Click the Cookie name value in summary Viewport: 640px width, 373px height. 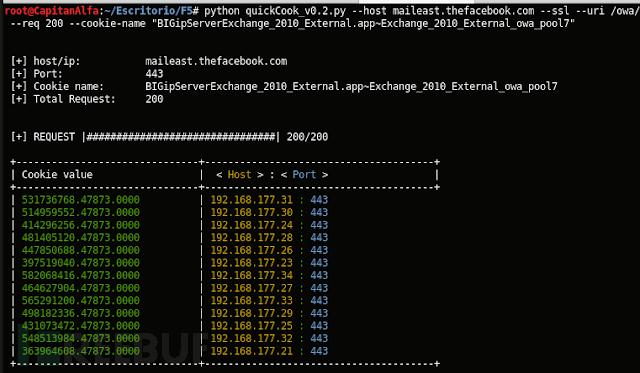pyautogui.click(x=351, y=87)
